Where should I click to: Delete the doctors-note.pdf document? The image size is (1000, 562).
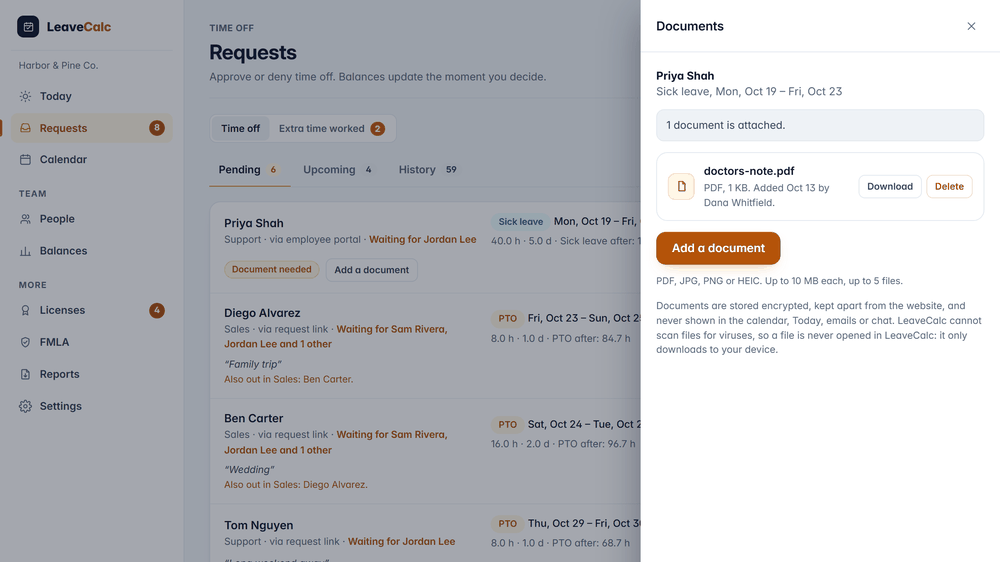949,186
